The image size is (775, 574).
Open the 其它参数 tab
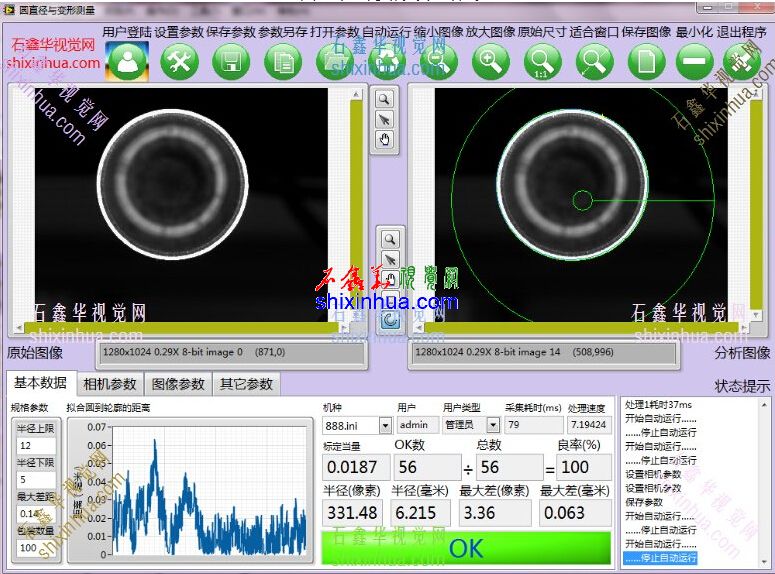[246, 385]
